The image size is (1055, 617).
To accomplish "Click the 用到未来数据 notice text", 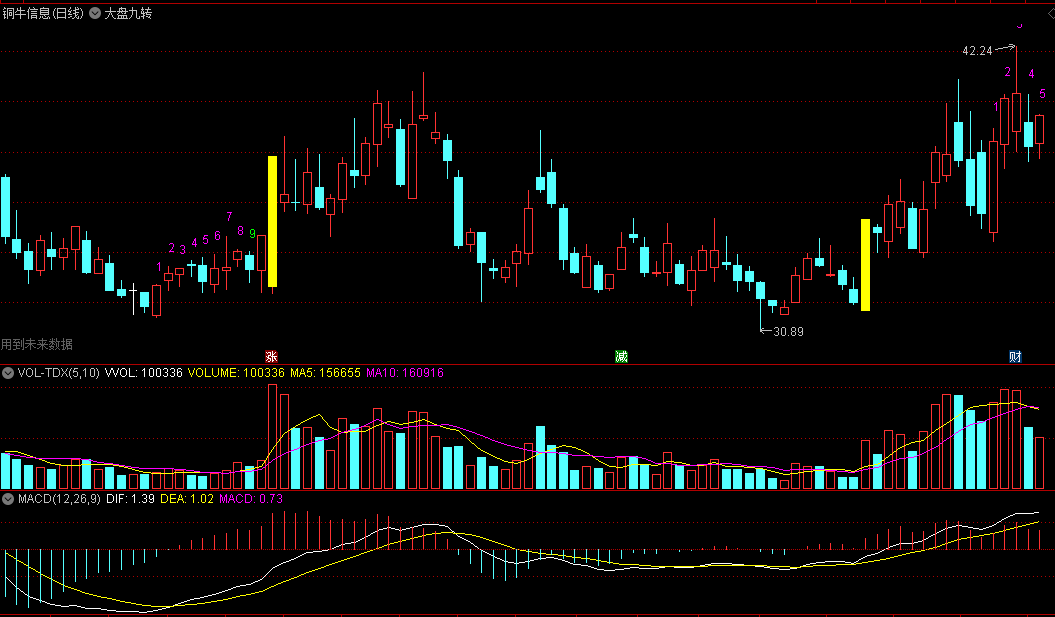I will point(37,344).
